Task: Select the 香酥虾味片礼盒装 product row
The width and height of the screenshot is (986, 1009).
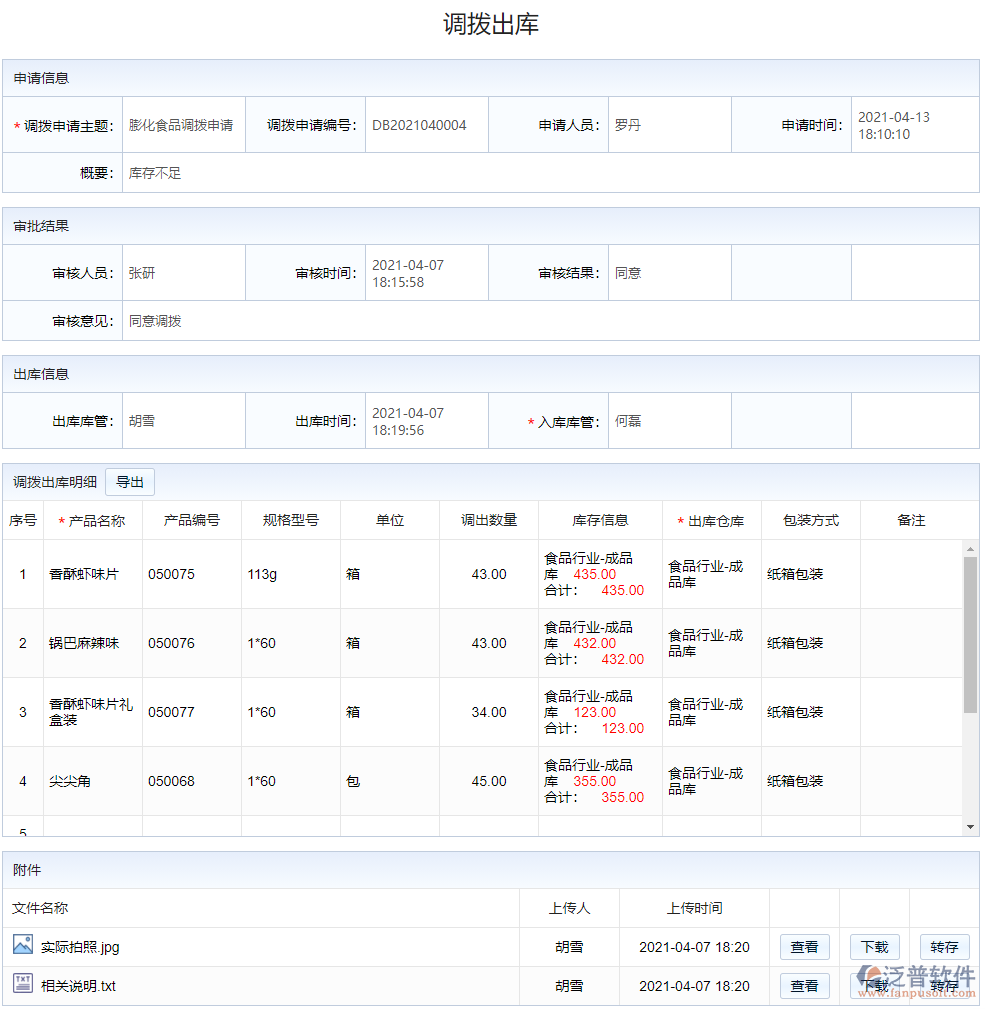Action: click(x=91, y=712)
